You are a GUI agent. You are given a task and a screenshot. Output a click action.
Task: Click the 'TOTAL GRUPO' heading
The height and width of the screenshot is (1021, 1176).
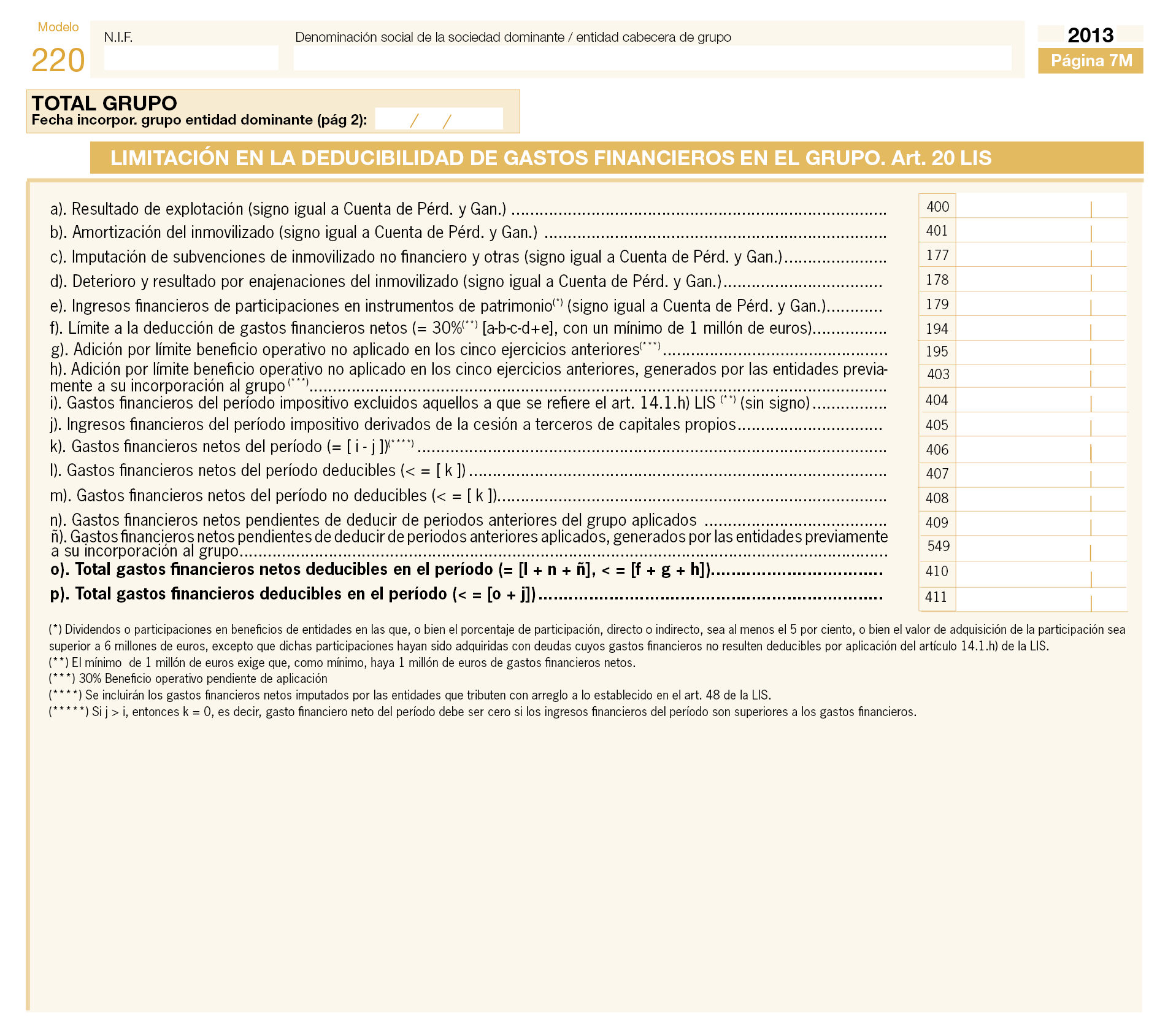pos(104,102)
